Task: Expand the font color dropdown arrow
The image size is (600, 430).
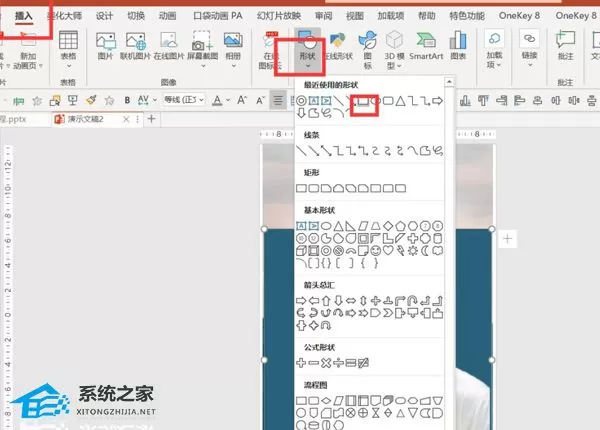Action: point(228,100)
